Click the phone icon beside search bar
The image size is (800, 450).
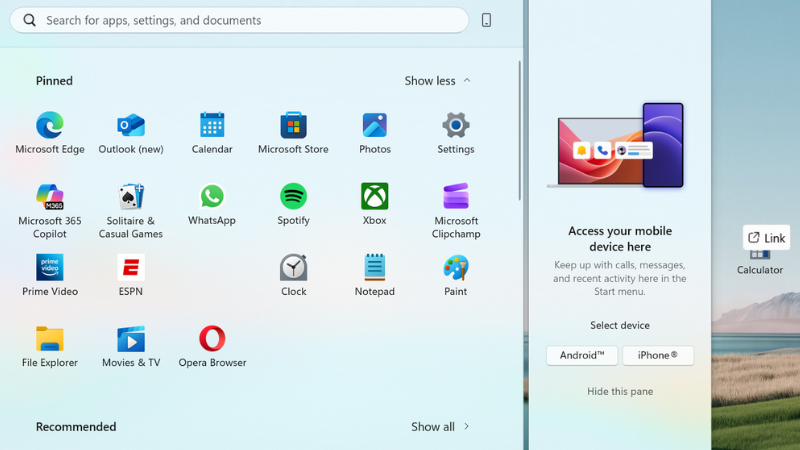pos(486,20)
